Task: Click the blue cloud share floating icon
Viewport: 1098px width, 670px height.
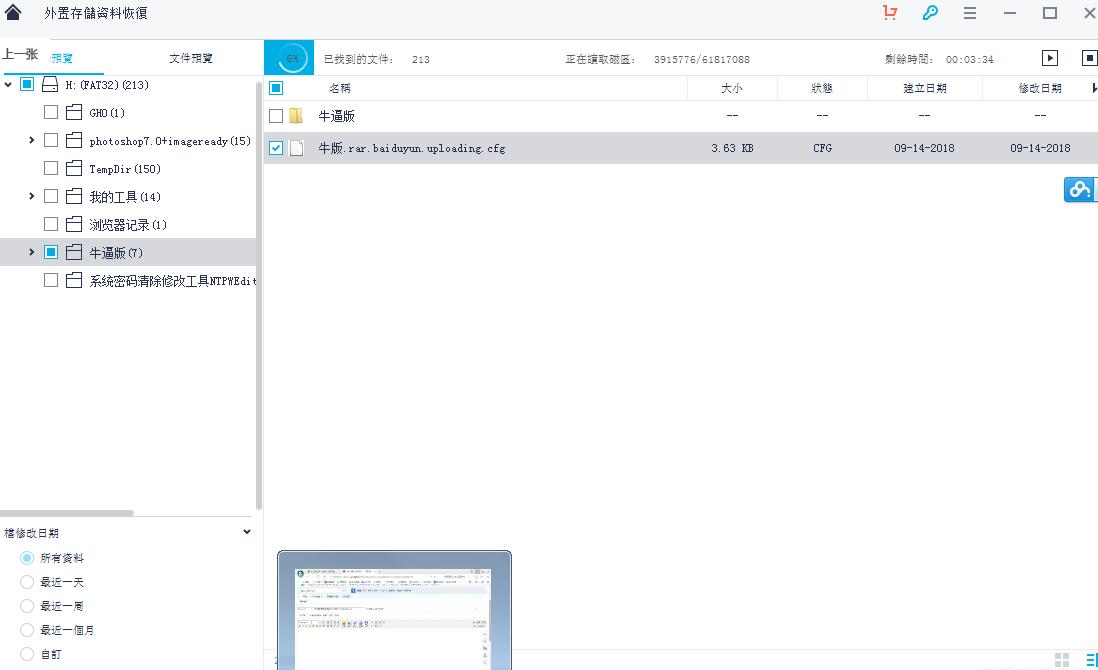Action: click(x=1079, y=189)
